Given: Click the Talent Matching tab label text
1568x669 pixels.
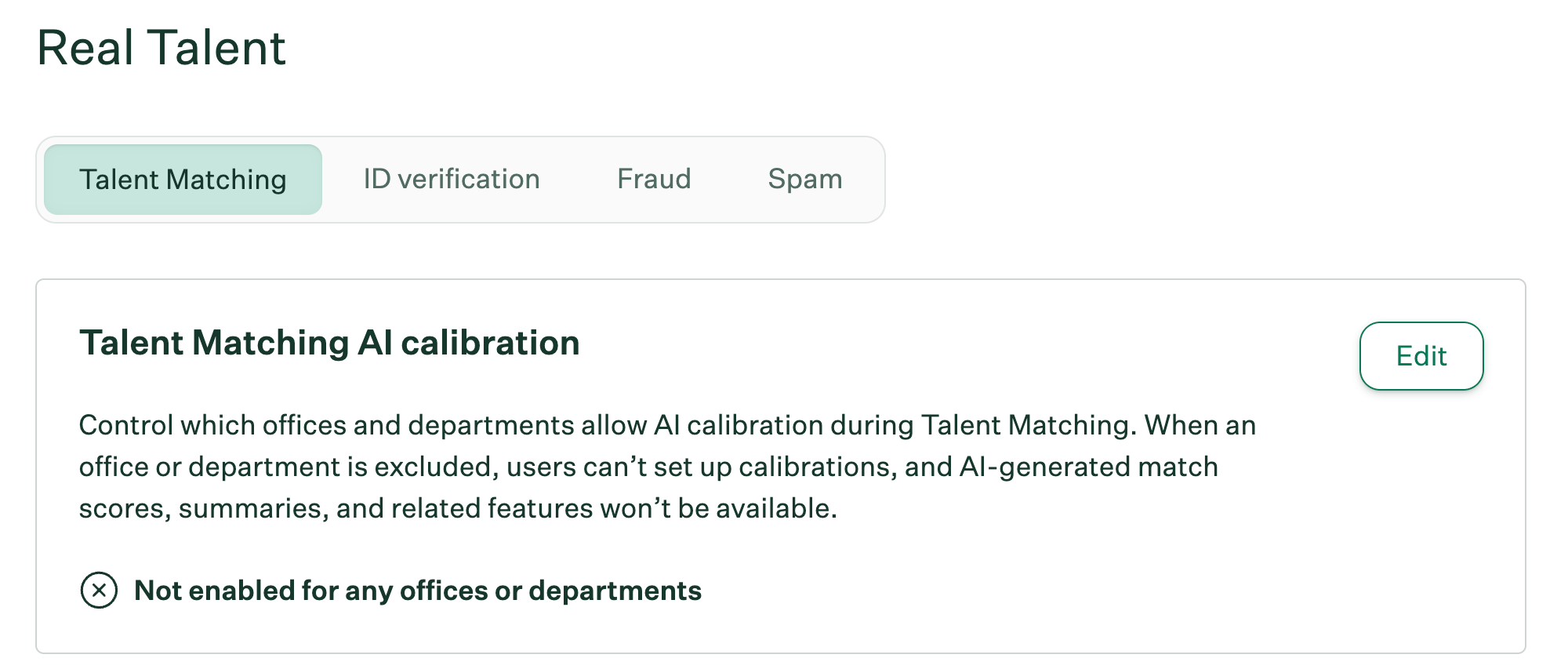Looking at the screenshot, I should tap(183, 179).
